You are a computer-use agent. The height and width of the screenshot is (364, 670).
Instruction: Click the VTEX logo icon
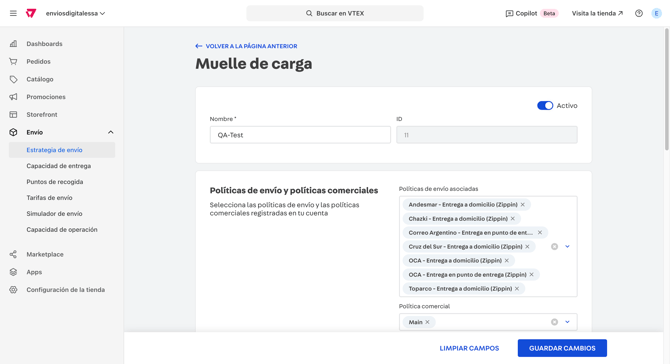[x=31, y=13]
